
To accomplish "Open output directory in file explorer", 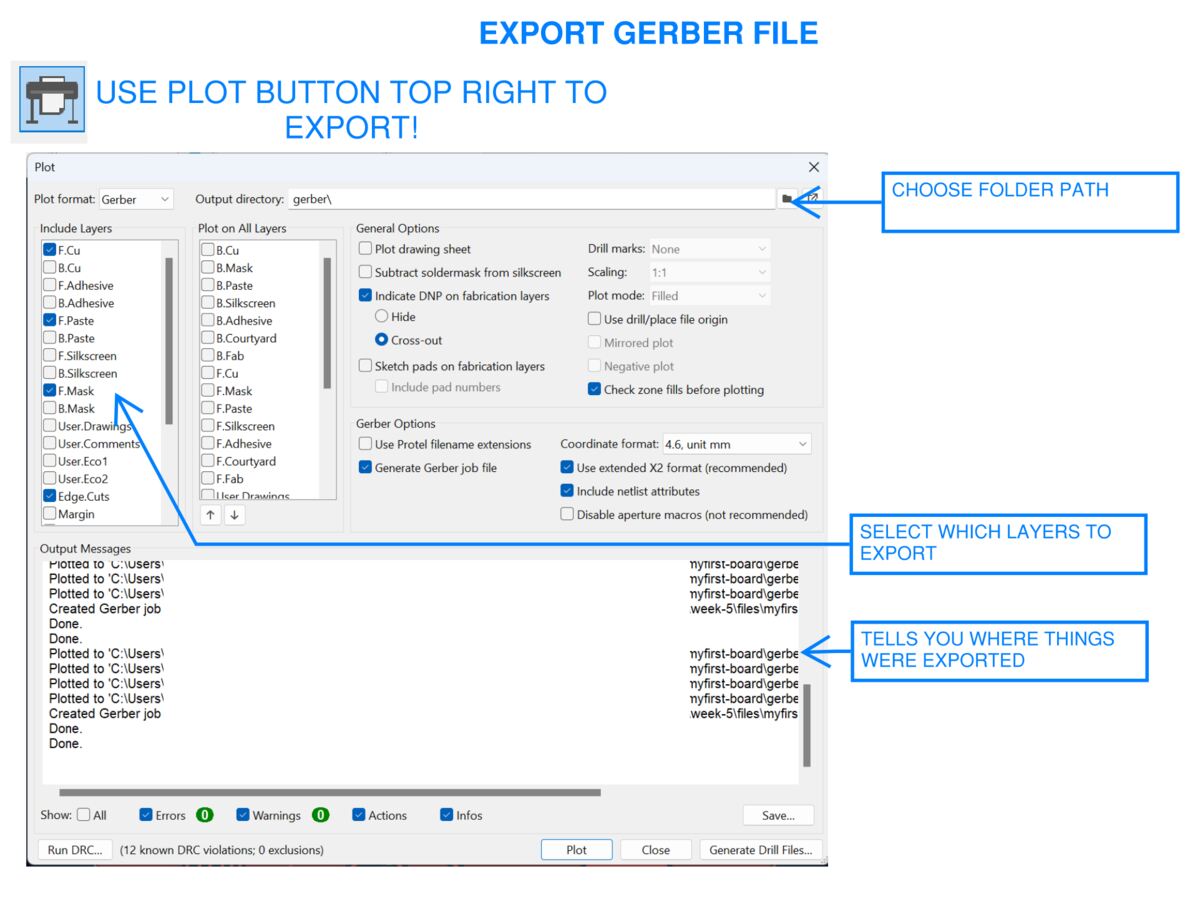I will coord(813,197).
